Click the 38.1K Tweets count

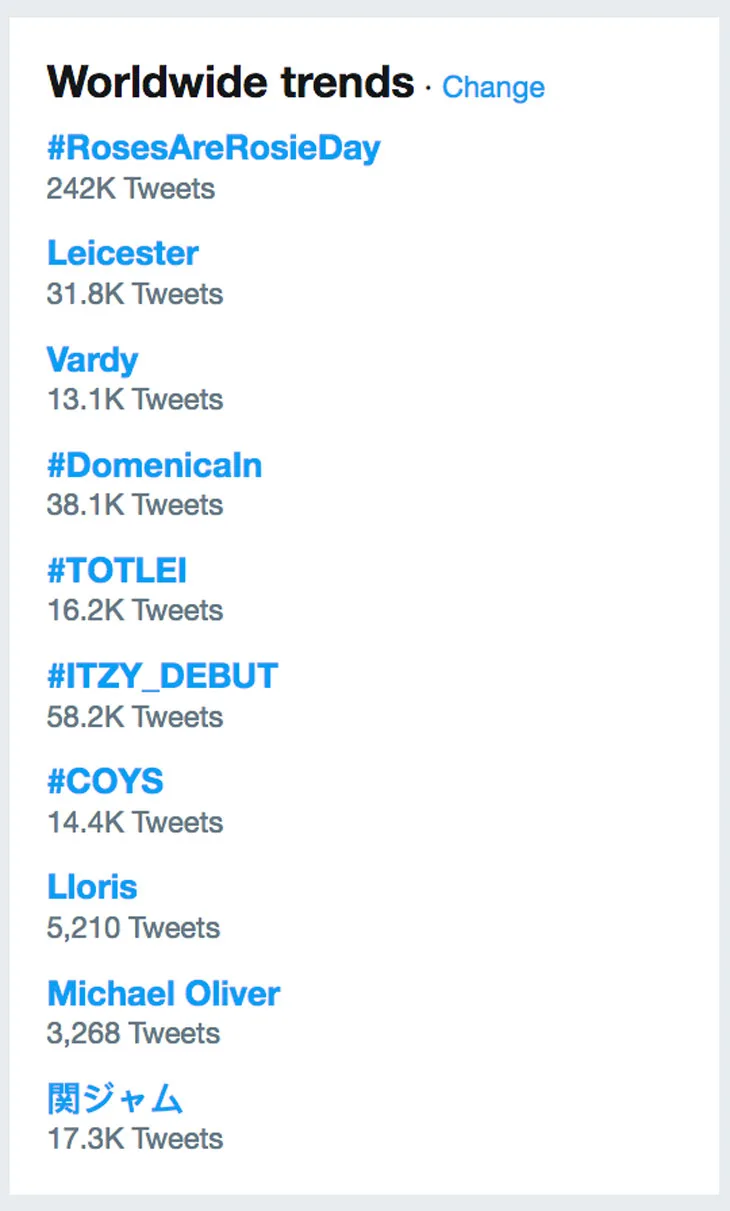click(x=135, y=505)
